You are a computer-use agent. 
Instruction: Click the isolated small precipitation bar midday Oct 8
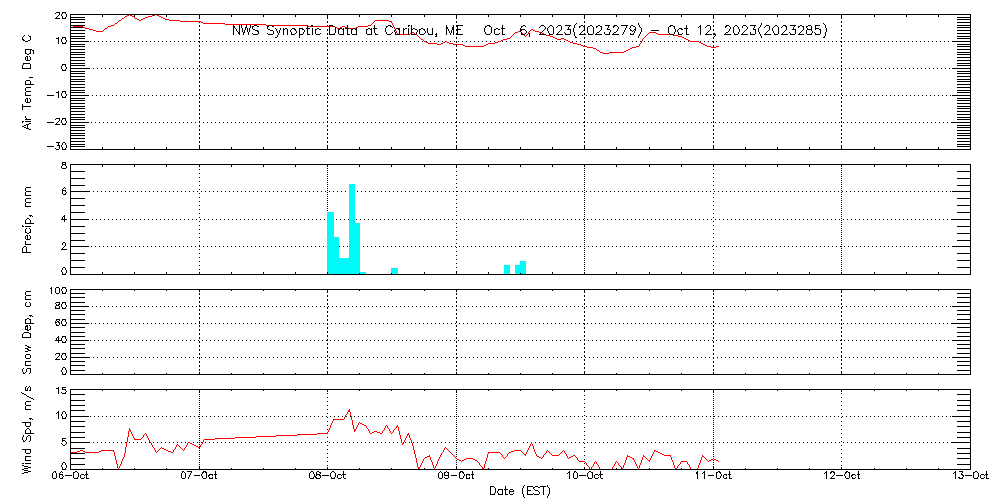pos(395,270)
